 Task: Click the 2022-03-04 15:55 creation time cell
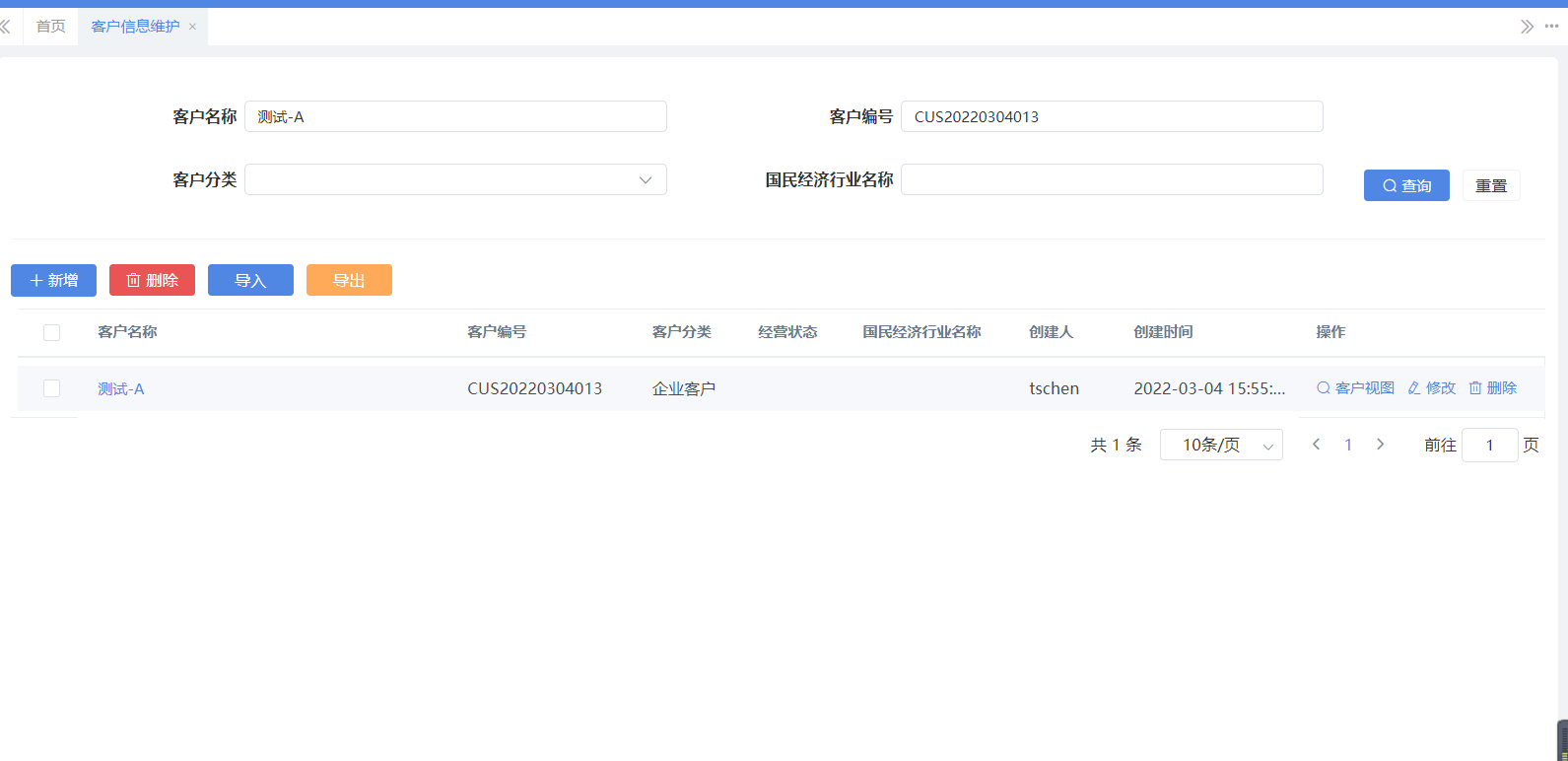(x=1209, y=388)
